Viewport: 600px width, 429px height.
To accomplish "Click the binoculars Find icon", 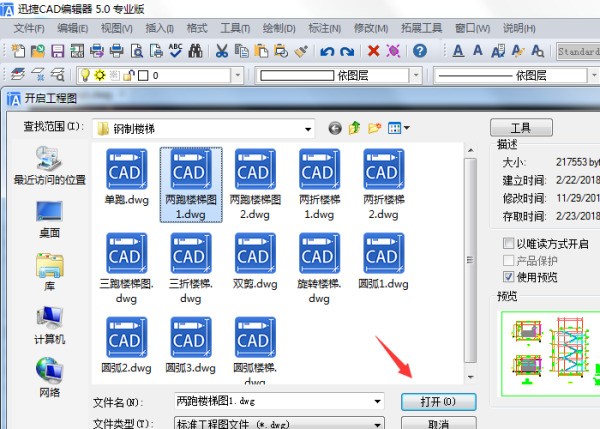I will point(196,51).
